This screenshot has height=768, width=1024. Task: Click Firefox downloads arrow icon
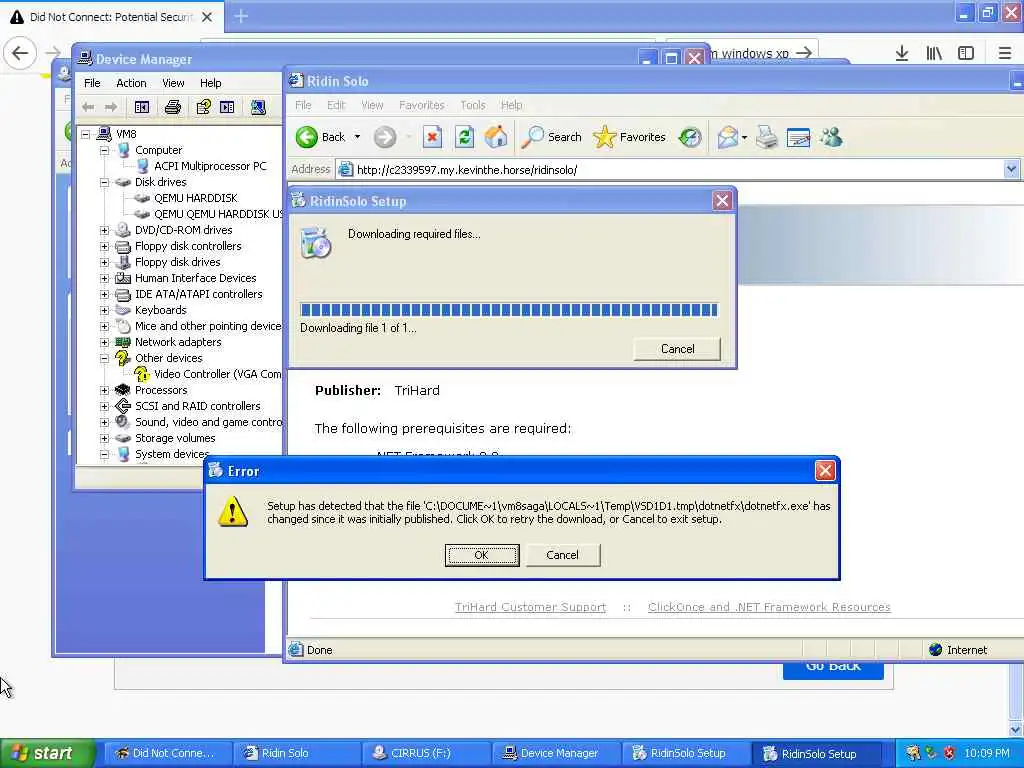tap(902, 53)
